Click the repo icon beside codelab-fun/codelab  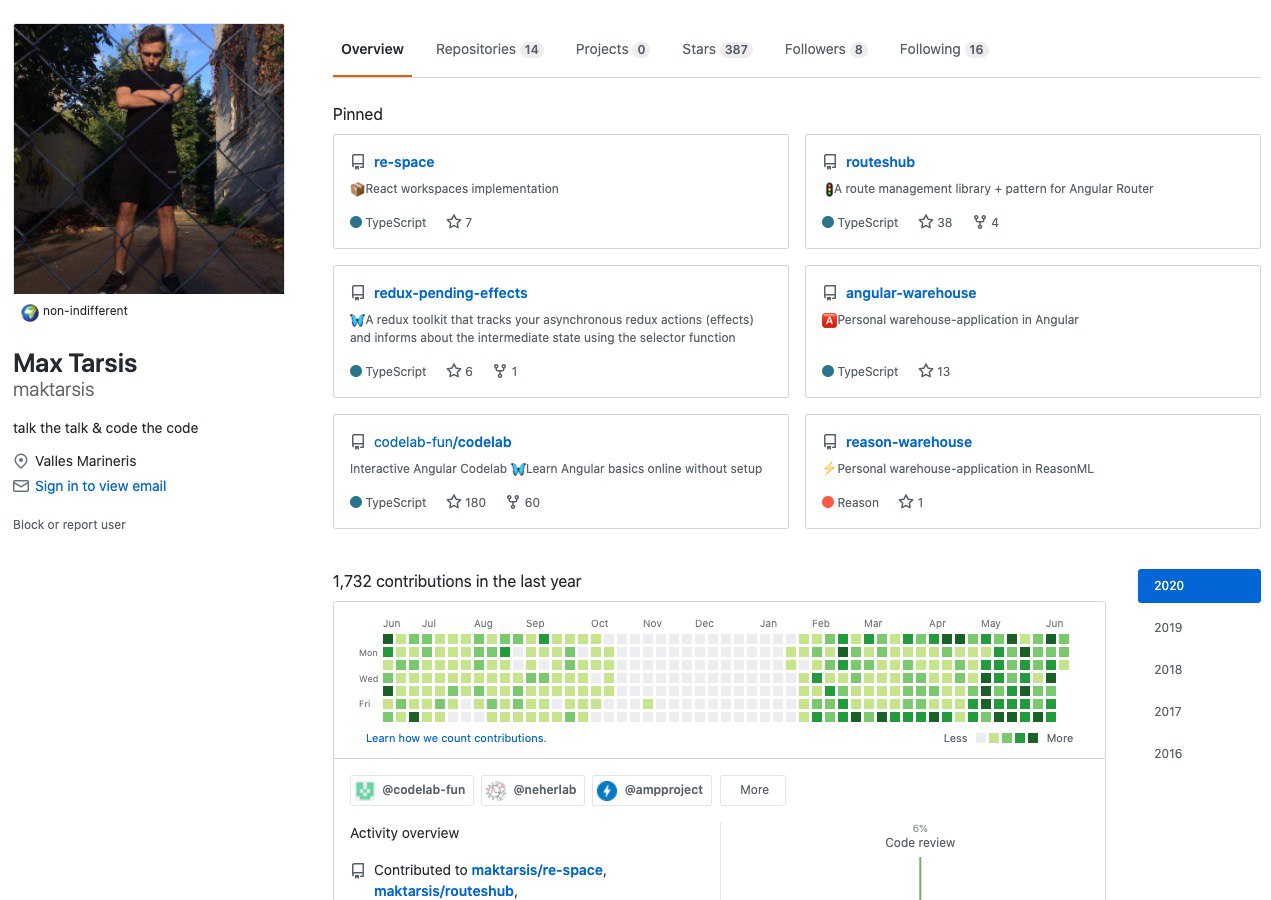tap(357, 442)
